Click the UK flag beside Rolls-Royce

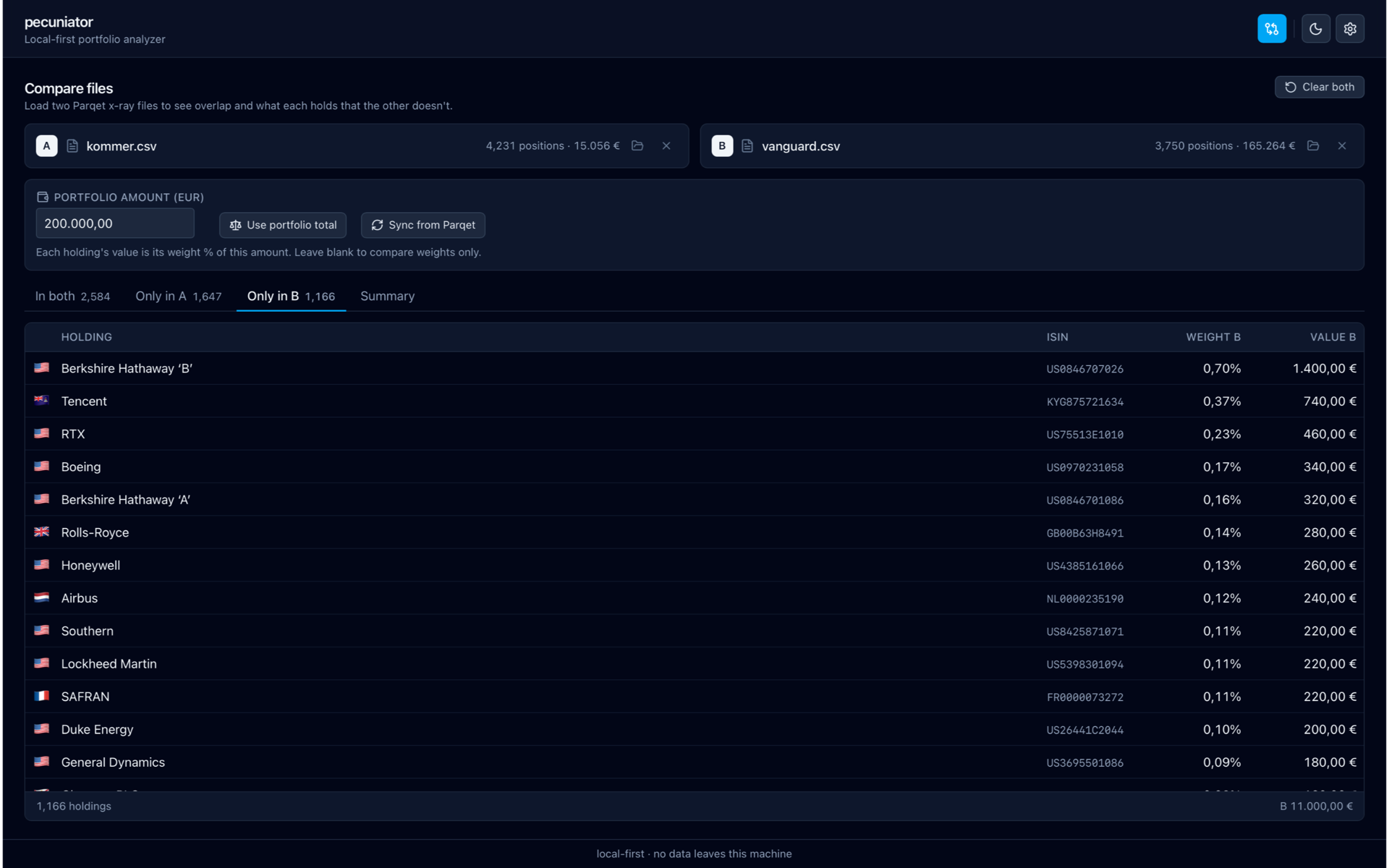pos(42,532)
